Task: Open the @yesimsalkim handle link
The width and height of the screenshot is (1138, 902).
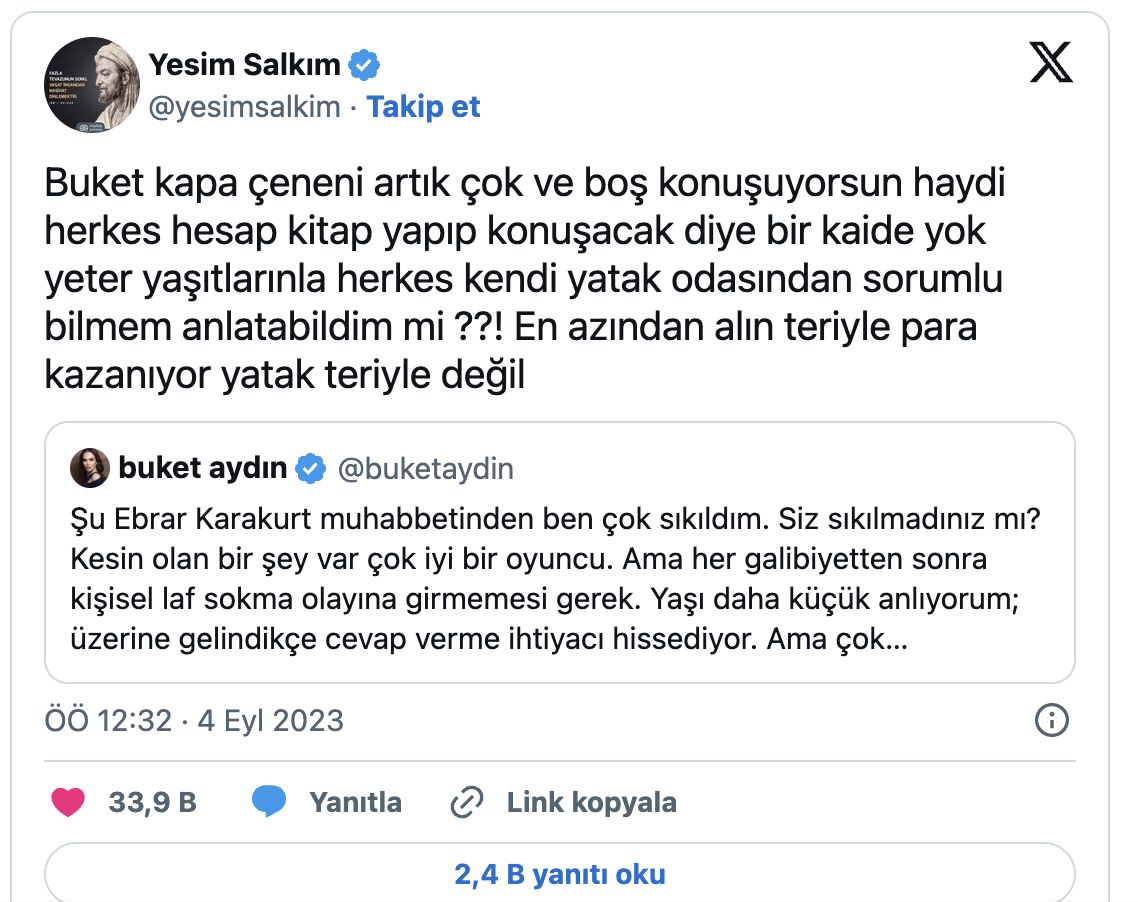Action: 245,107
